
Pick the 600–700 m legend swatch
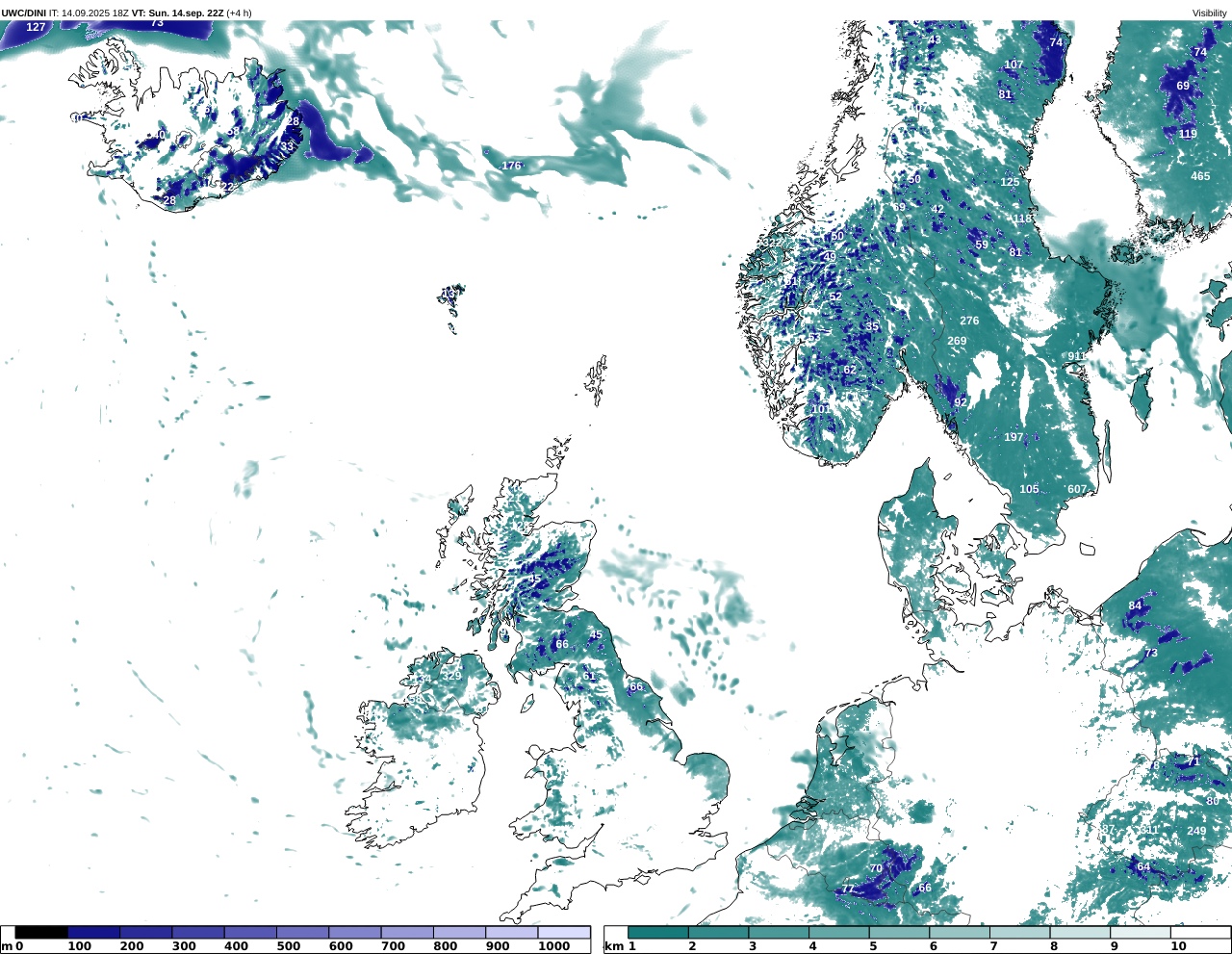[x=353, y=932]
